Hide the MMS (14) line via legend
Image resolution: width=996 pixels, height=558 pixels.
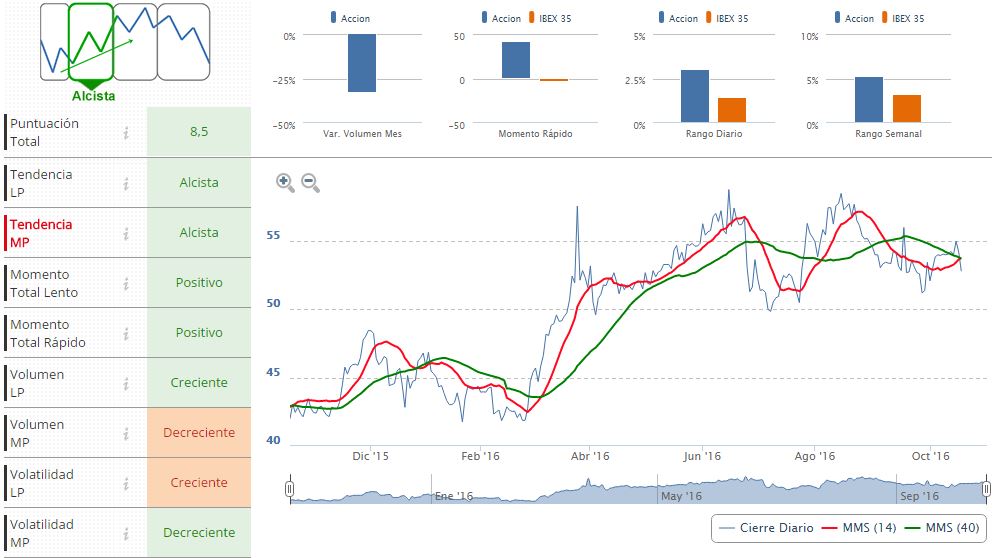pyautogui.click(x=857, y=528)
